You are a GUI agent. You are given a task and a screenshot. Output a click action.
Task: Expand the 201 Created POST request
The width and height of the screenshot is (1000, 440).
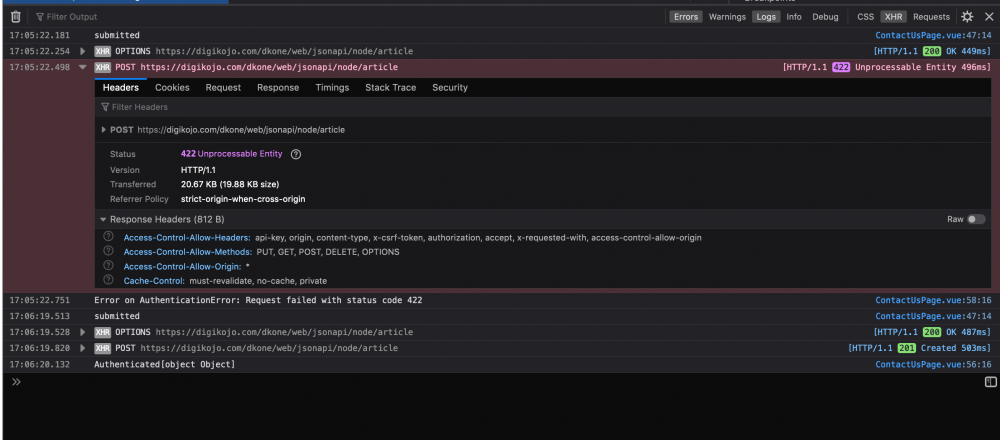point(82,348)
